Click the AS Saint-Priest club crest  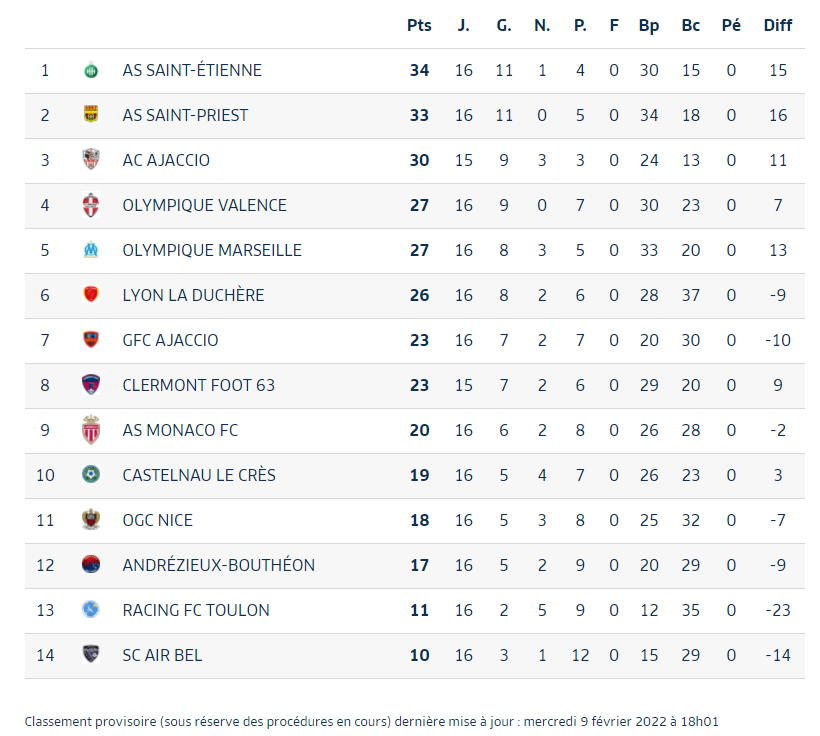click(91, 115)
